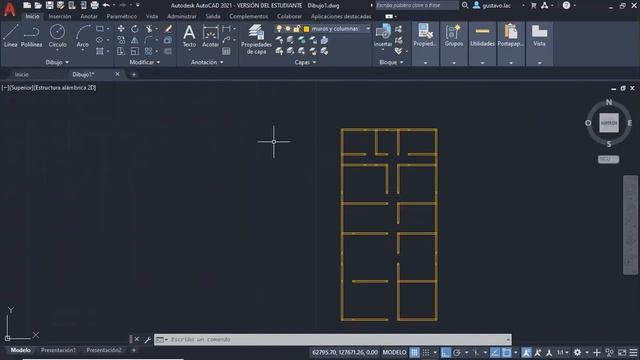Select the Línea drawing tool
The height and width of the screenshot is (360, 640).
[10, 36]
